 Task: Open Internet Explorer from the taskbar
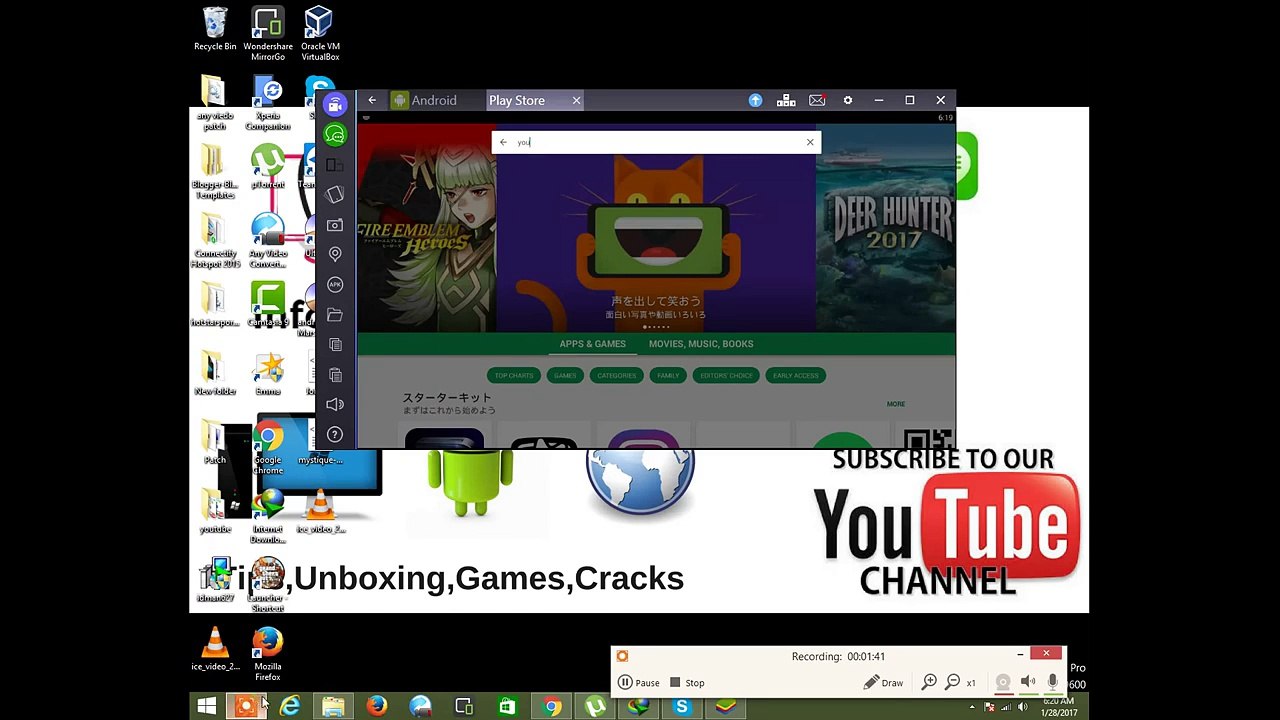pyautogui.click(x=290, y=707)
